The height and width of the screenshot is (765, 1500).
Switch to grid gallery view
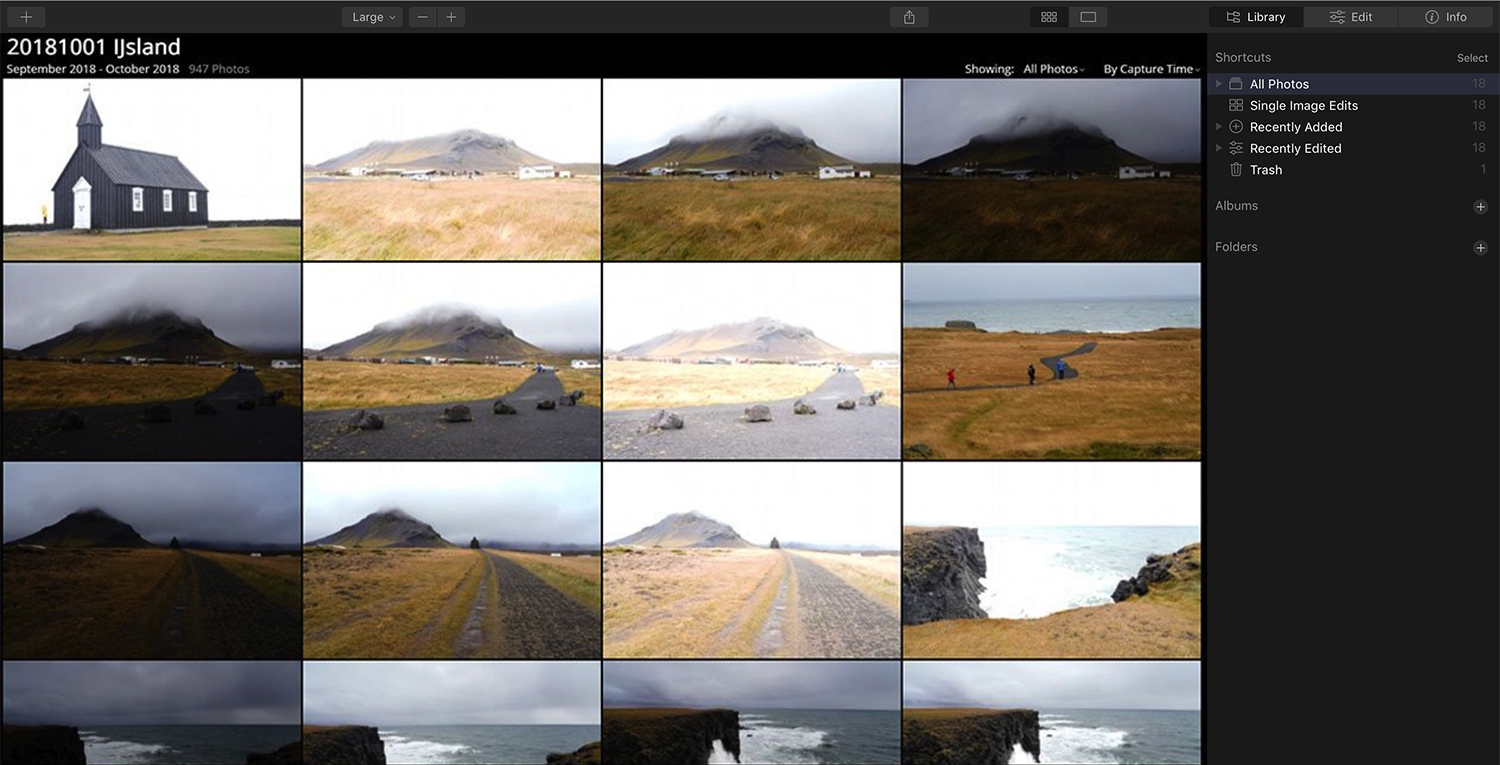pos(1049,17)
